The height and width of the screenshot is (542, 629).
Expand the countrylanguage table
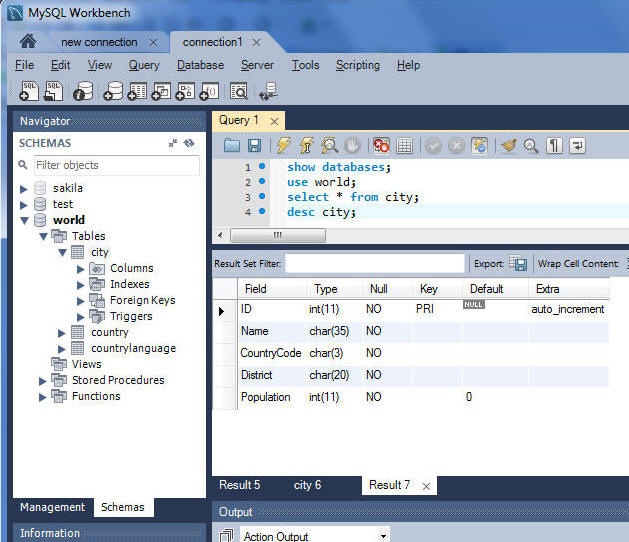61,349
